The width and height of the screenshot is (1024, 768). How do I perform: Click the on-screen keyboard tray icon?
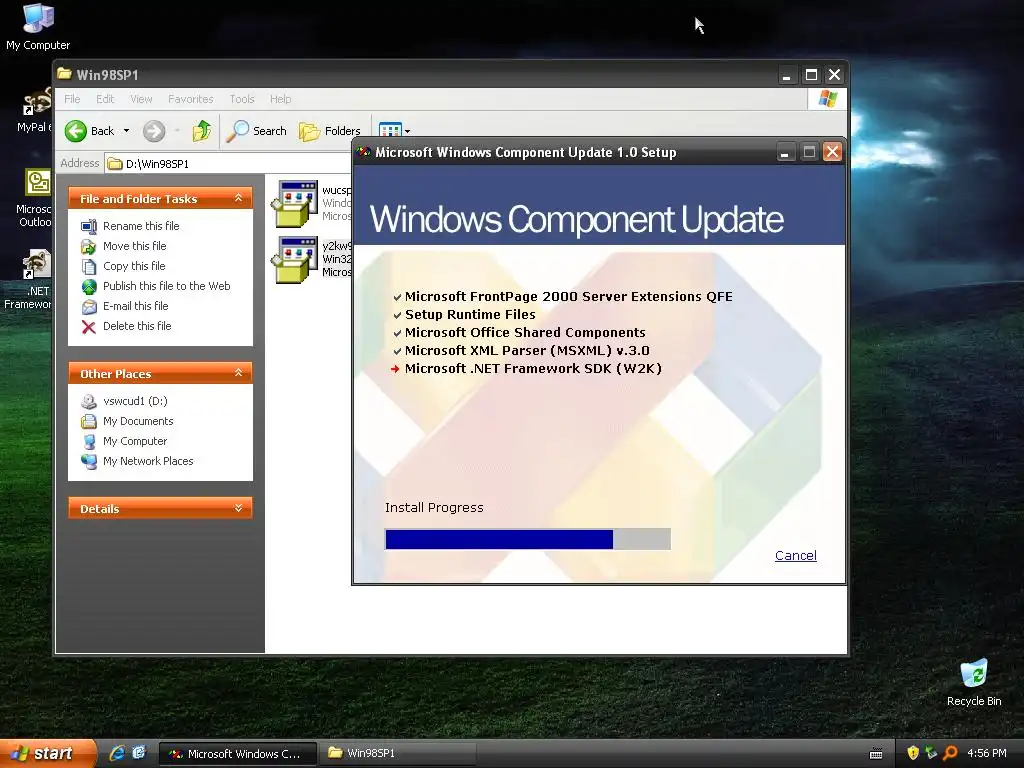click(876, 754)
